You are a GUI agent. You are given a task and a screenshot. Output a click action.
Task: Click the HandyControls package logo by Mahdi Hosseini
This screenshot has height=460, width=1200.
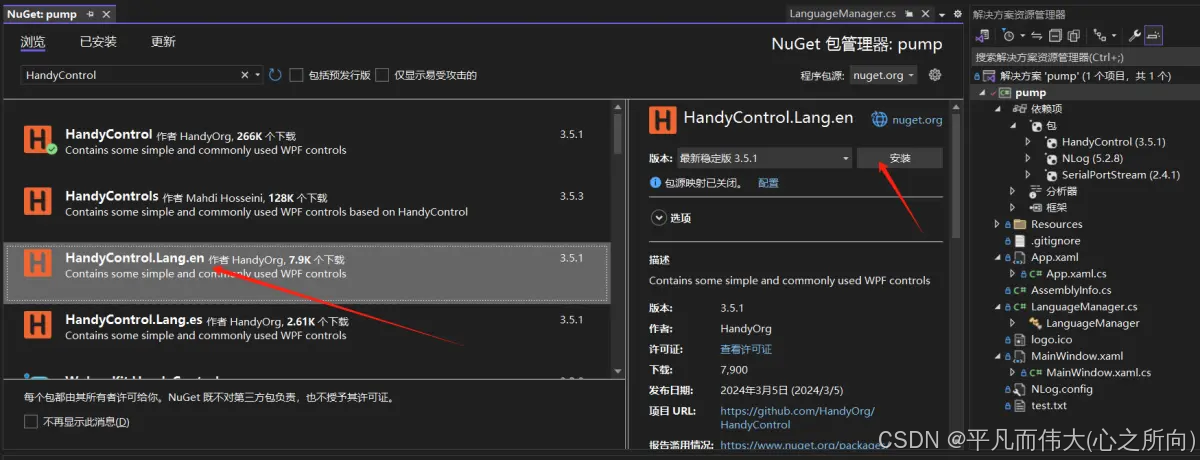pyautogui.click(x=38, y=202)
